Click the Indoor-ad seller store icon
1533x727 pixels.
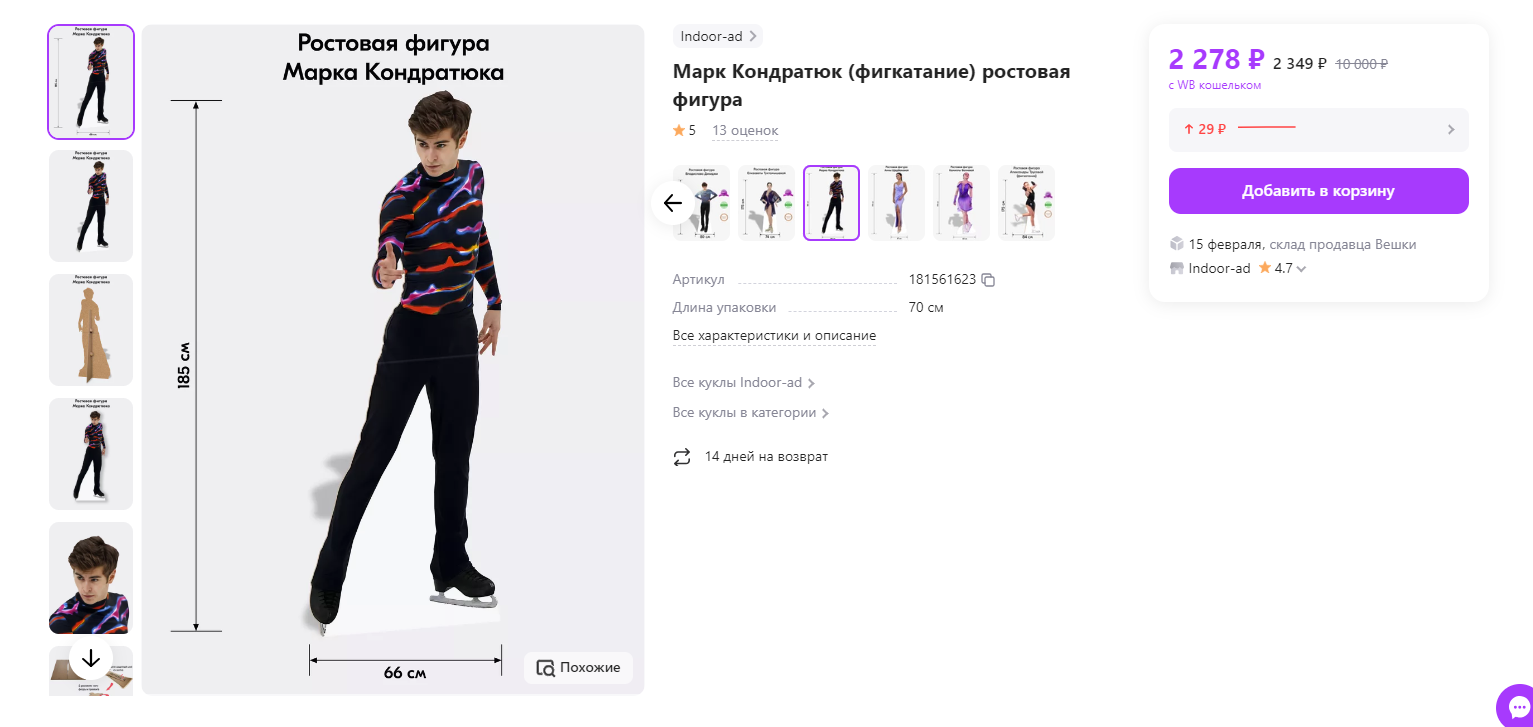click(1177, 268)
